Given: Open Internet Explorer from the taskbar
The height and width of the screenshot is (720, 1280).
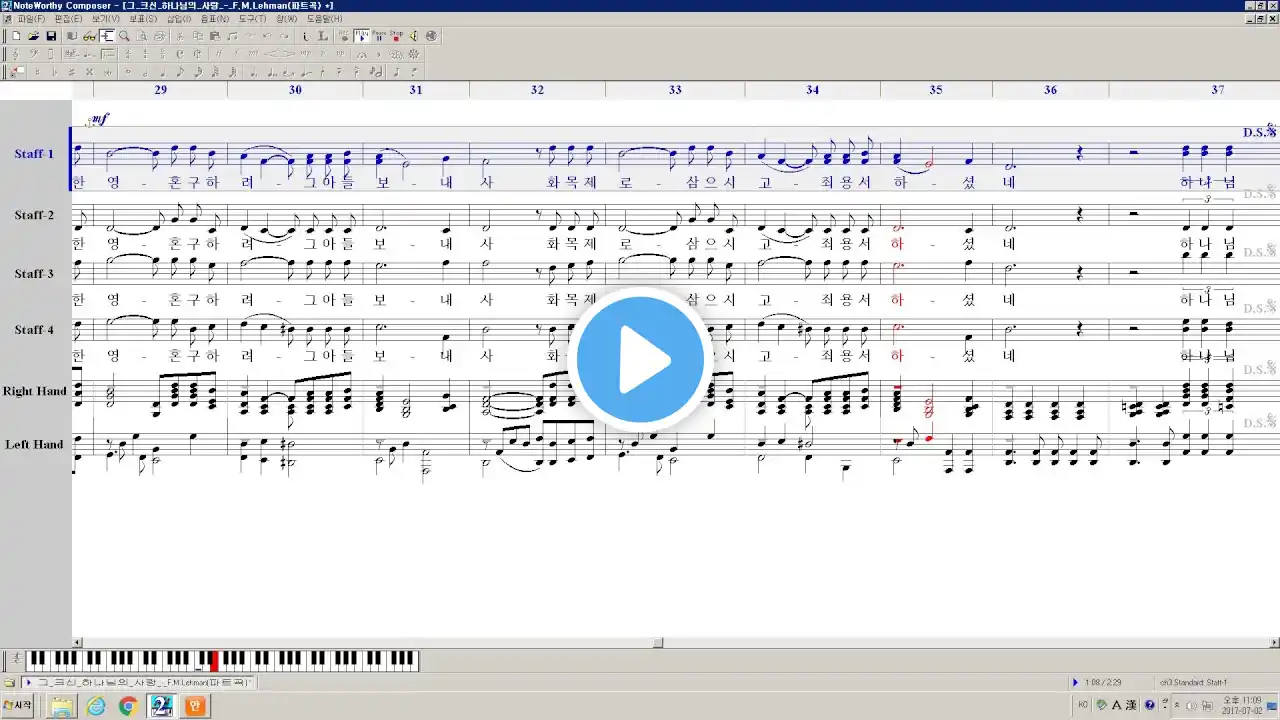Looking at the screenshot, I should click(x=95, y=706).
